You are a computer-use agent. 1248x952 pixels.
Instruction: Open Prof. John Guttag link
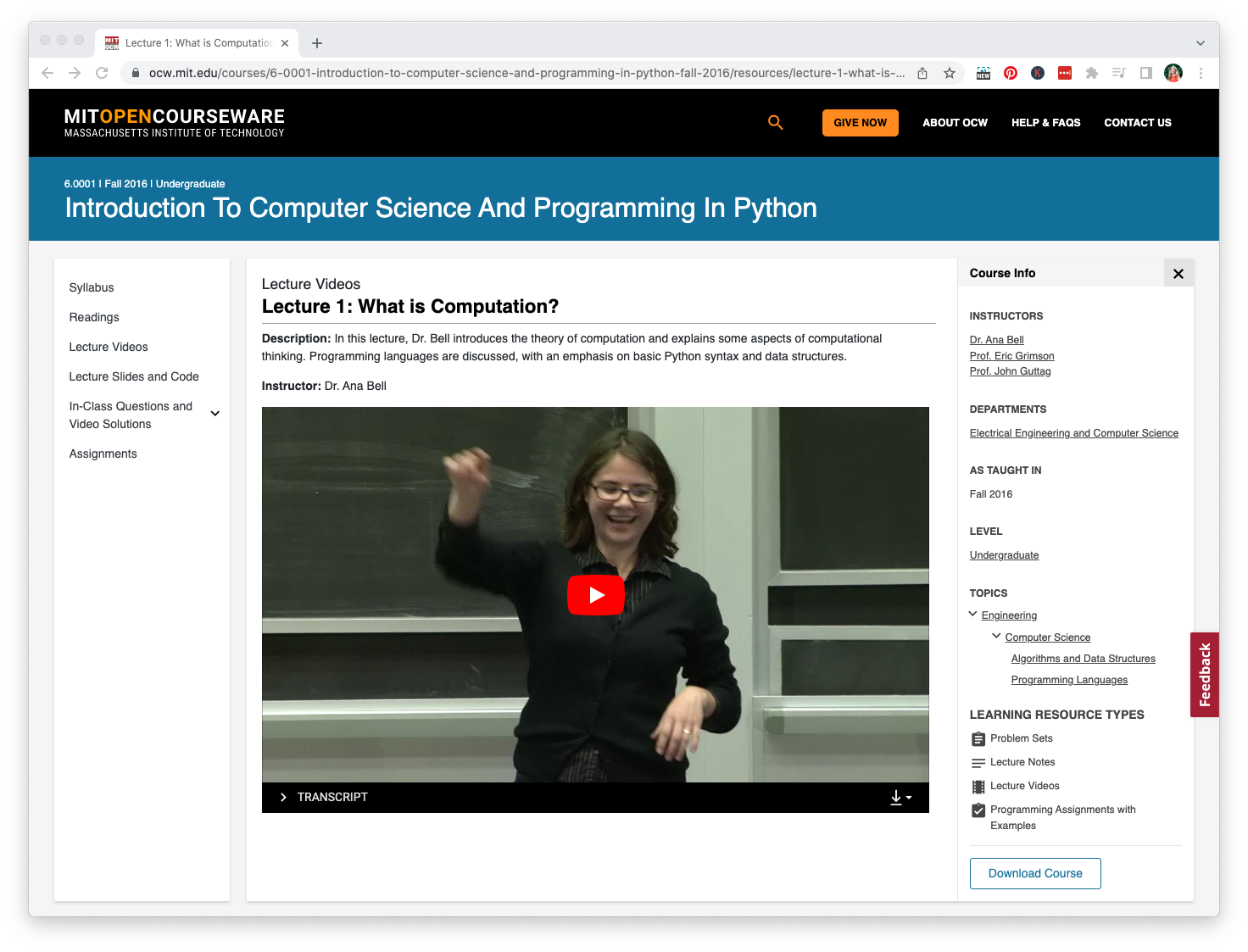[x=1010, y=371]
